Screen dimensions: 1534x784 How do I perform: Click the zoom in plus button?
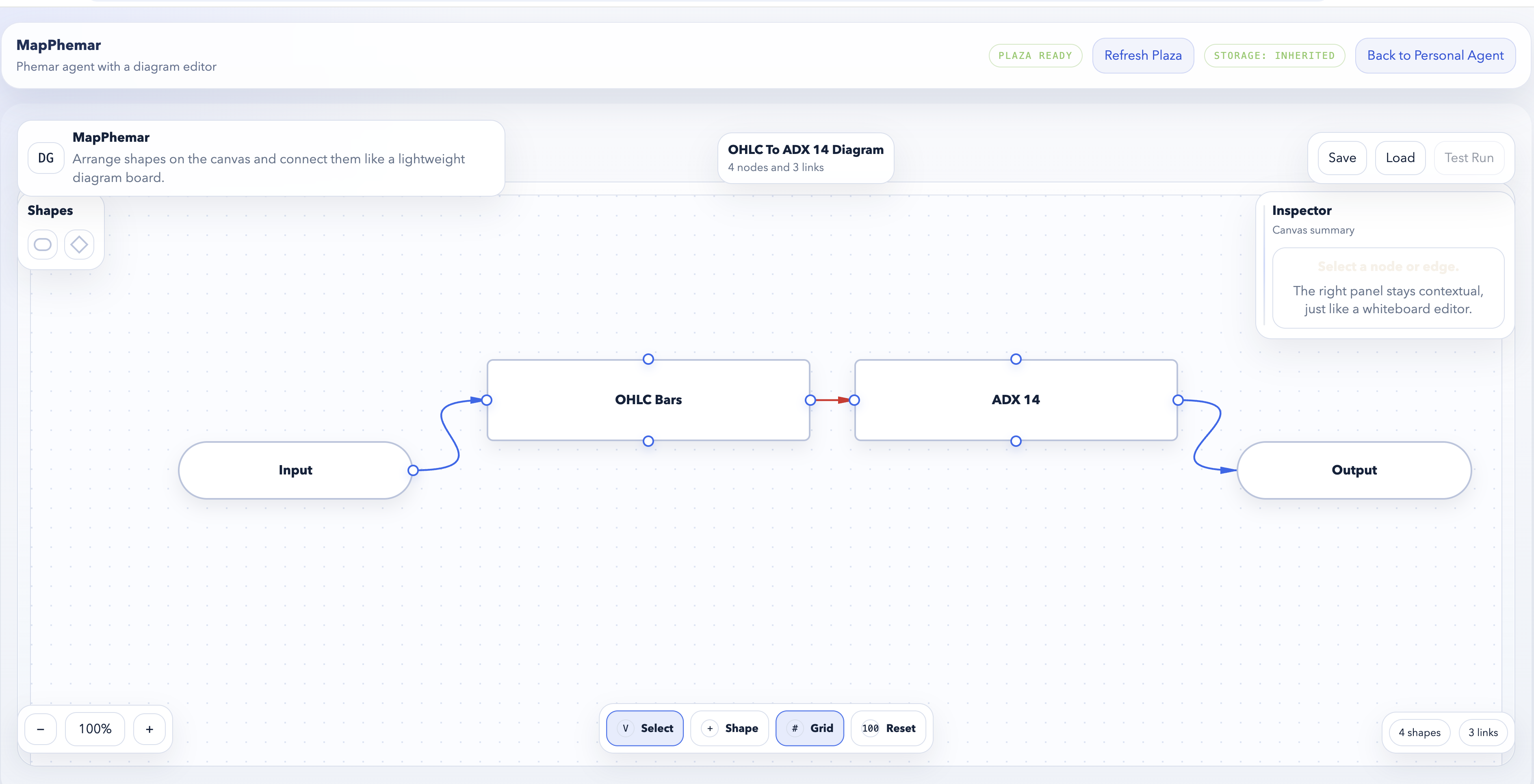coord(149,729)
